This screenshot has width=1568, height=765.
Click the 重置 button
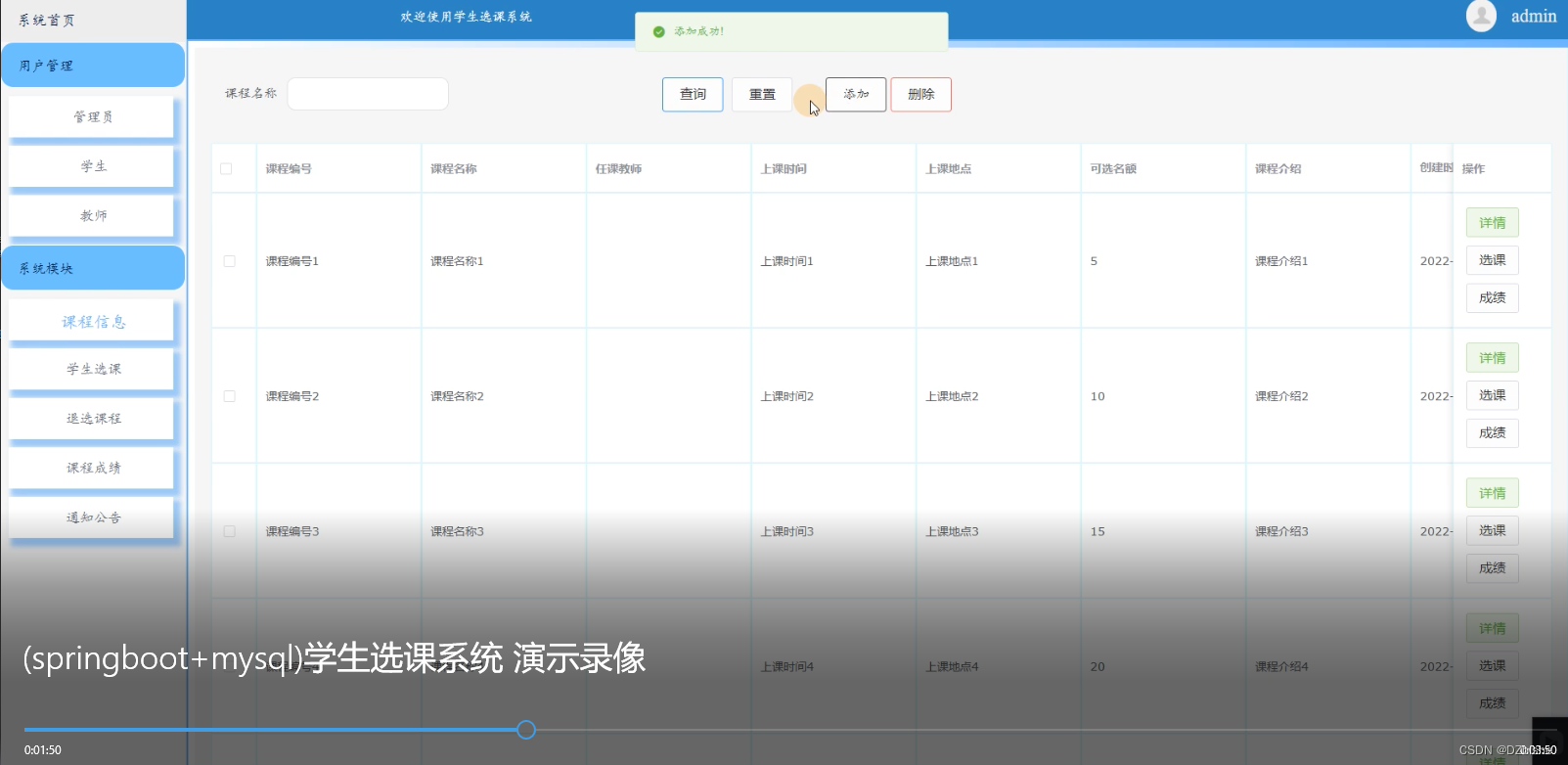point(762,94)
